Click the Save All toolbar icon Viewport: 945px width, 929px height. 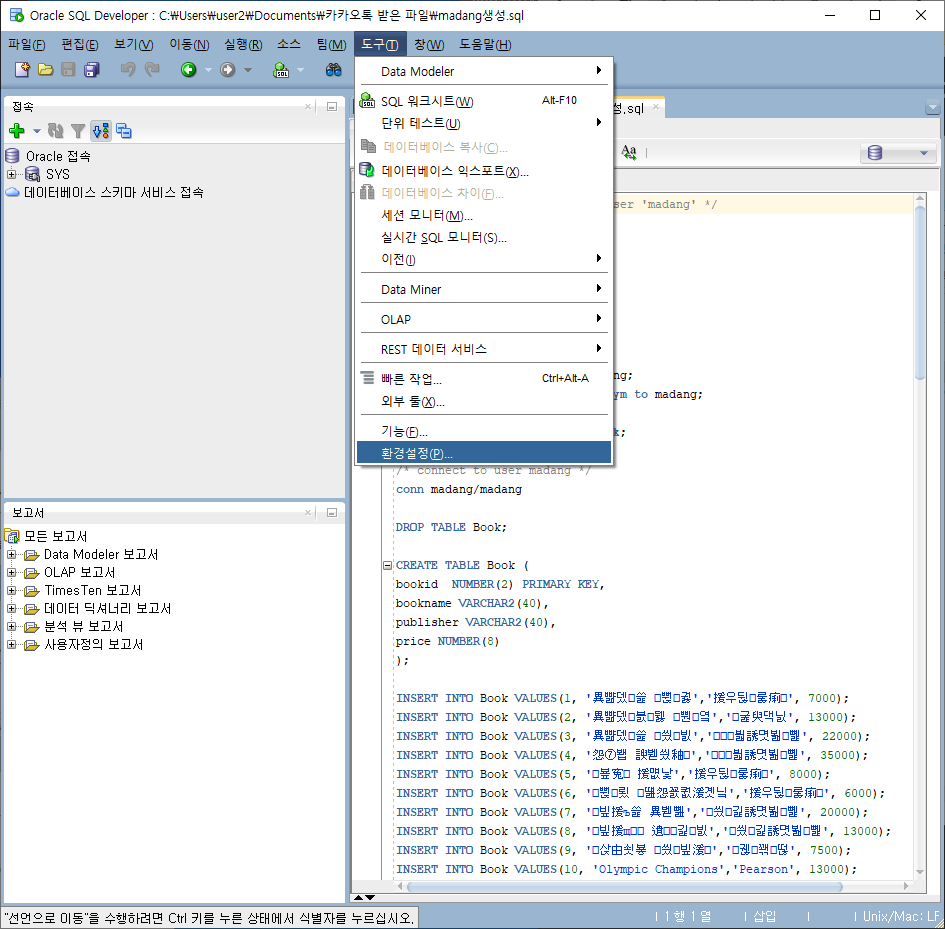tap(92, 70)
